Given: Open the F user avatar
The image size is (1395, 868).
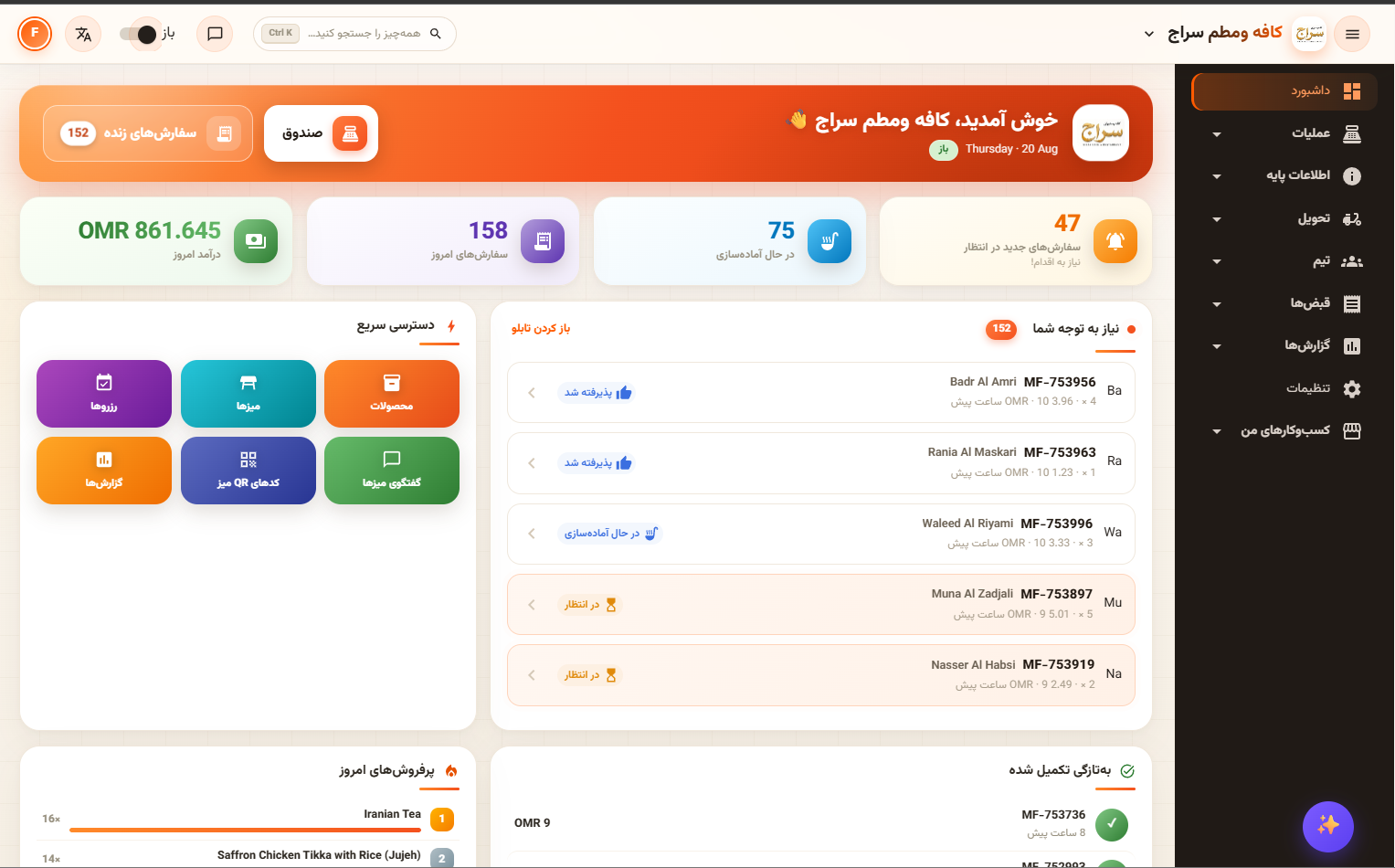Looking at the screenshot, I should (35, 34).
